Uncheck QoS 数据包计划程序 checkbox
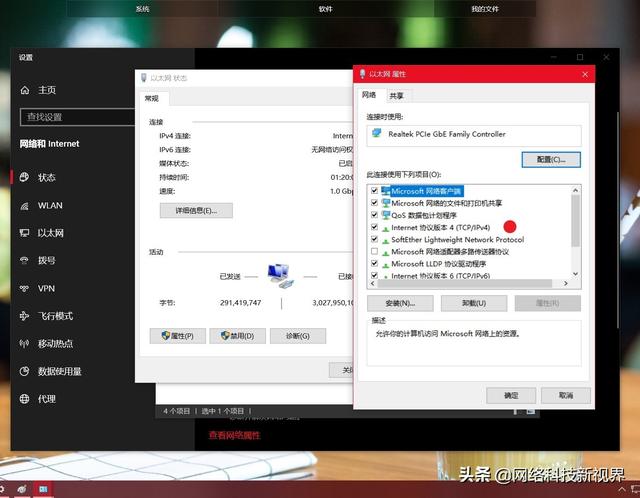 click(x=374, y=215)
